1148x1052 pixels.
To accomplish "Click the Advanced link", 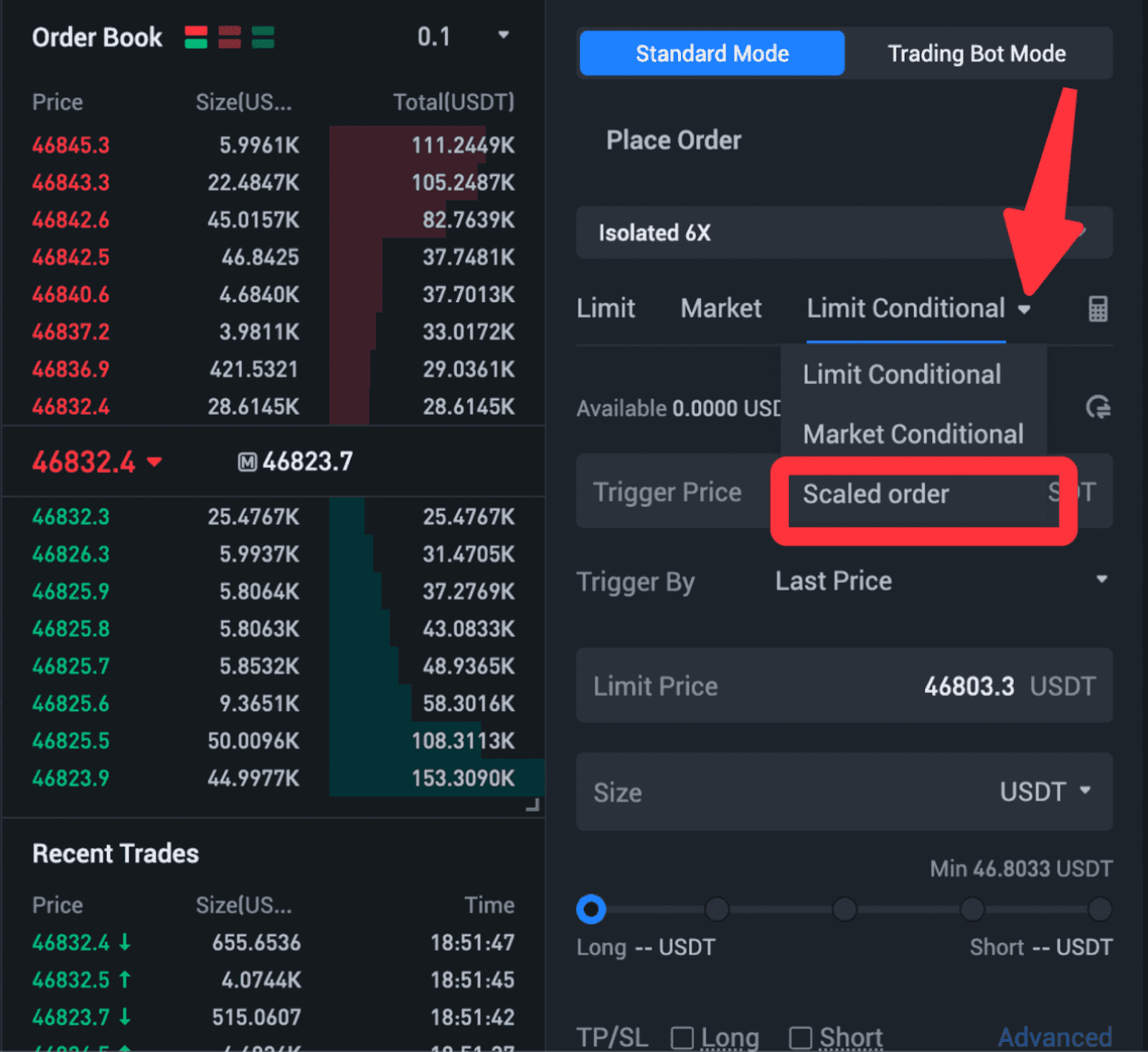I will pos(1055,1038).
